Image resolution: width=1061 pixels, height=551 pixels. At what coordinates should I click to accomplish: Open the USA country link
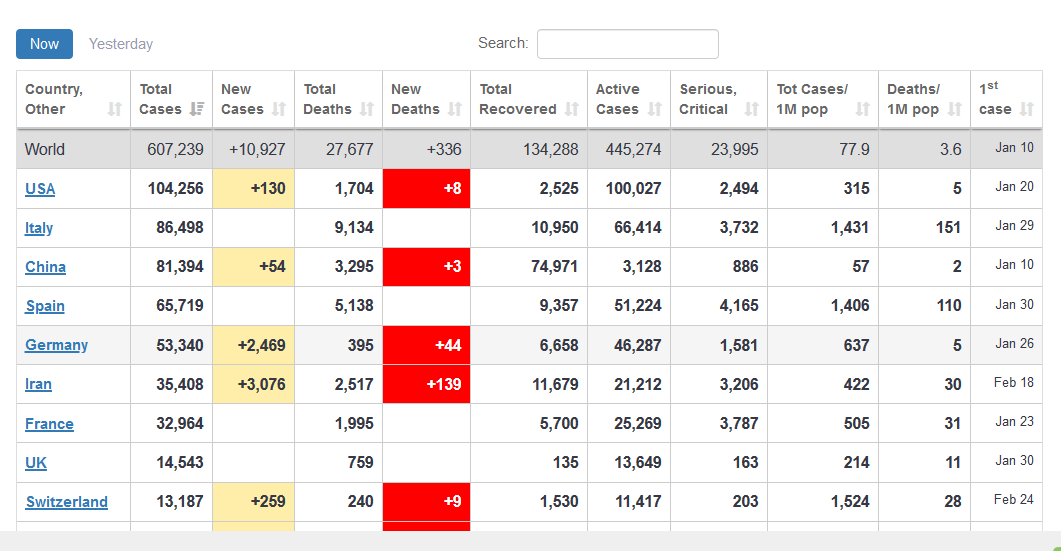[40, 189]
